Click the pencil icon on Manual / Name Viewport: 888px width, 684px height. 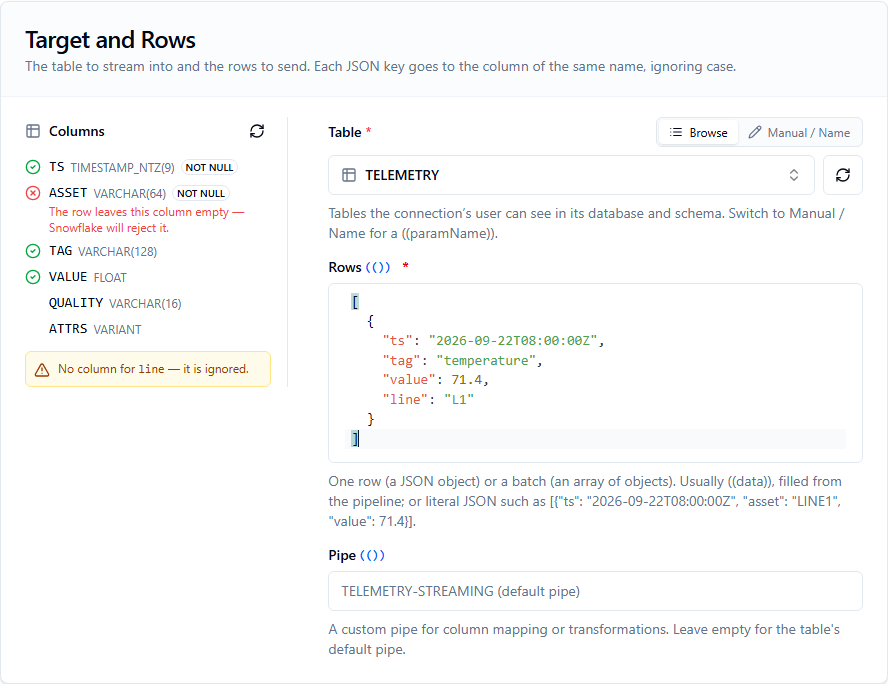click(754, 132)
